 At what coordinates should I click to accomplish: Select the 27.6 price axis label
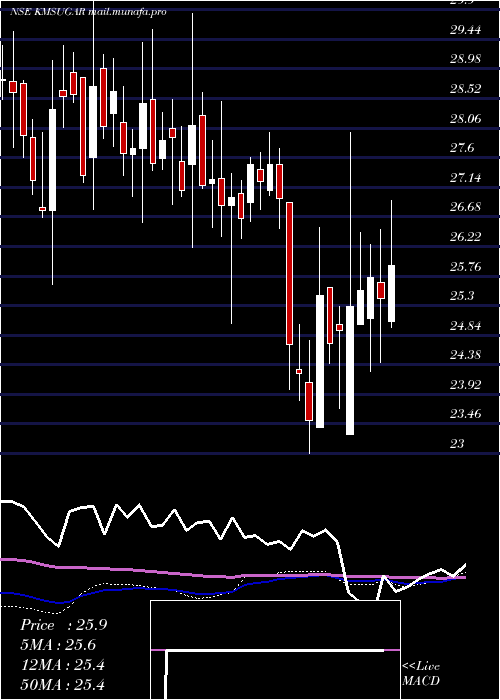pos(462,148)
